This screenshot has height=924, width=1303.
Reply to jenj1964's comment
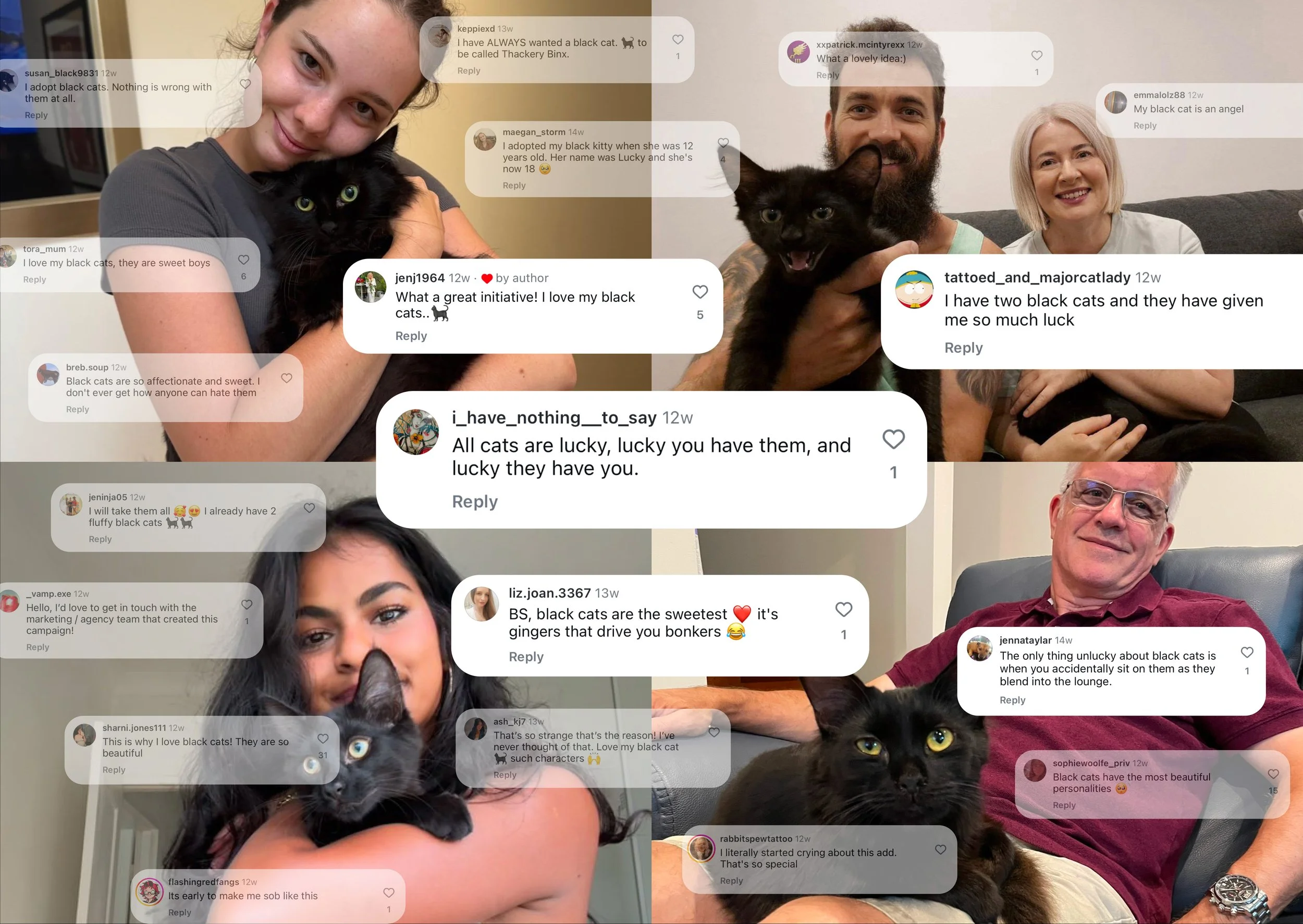click(411, 336)
